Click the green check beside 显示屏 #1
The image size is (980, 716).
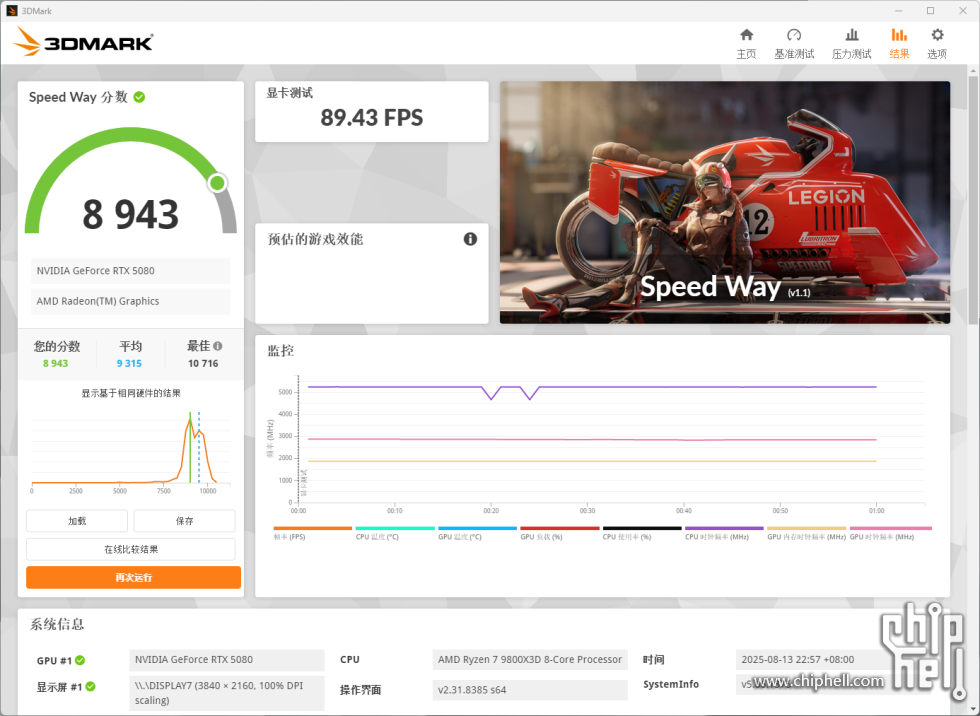click(91, 687)
